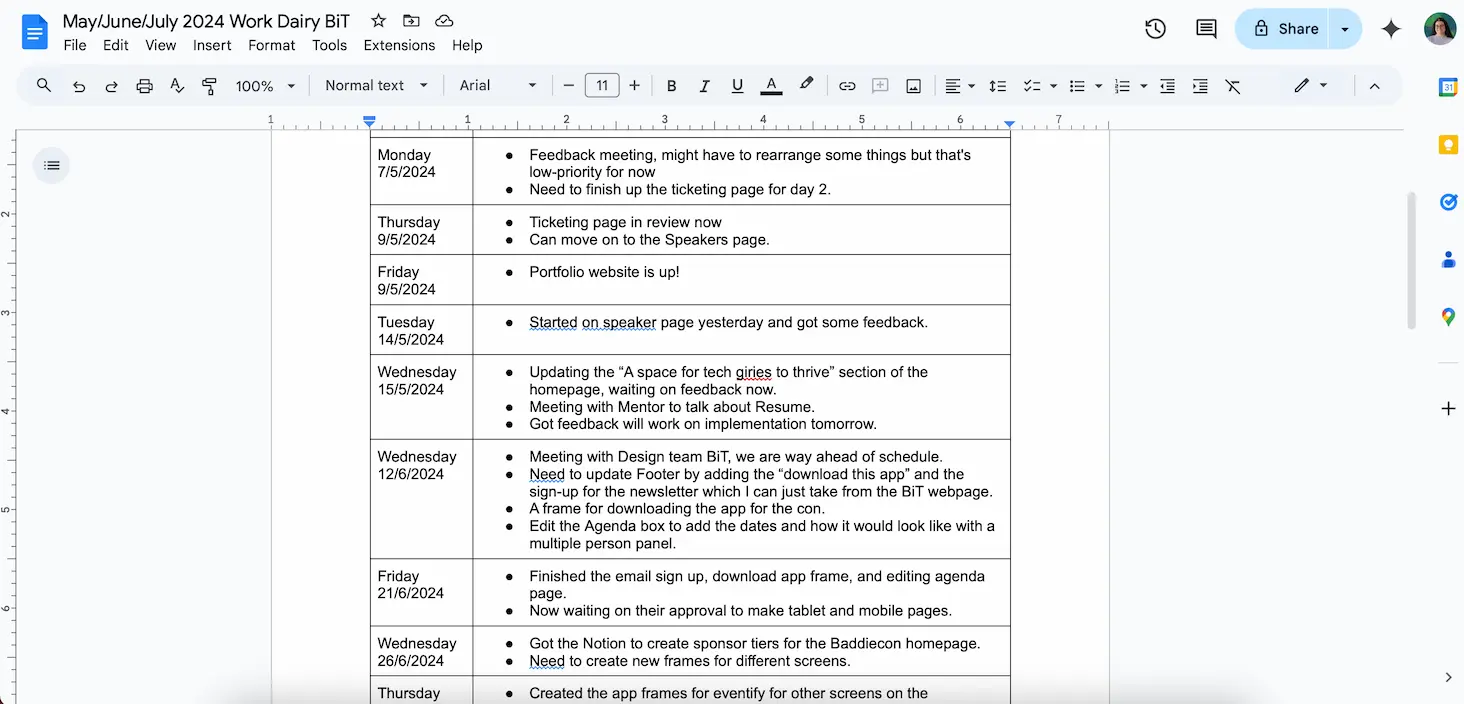Click the insert image icon
This screenshot has height=704, width=1464.
(913, 86)
